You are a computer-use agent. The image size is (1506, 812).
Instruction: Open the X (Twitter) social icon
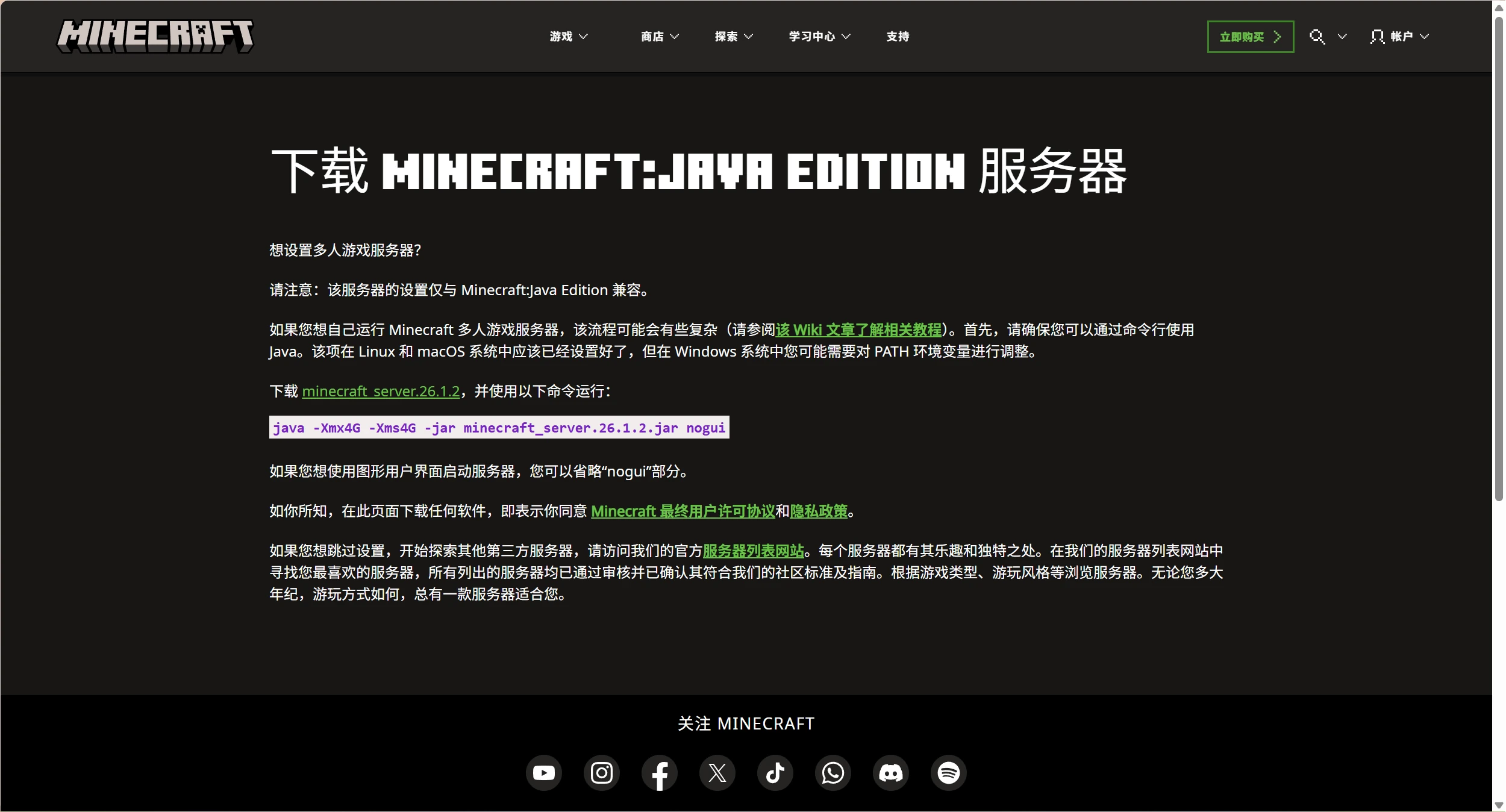tap(717, 772)
